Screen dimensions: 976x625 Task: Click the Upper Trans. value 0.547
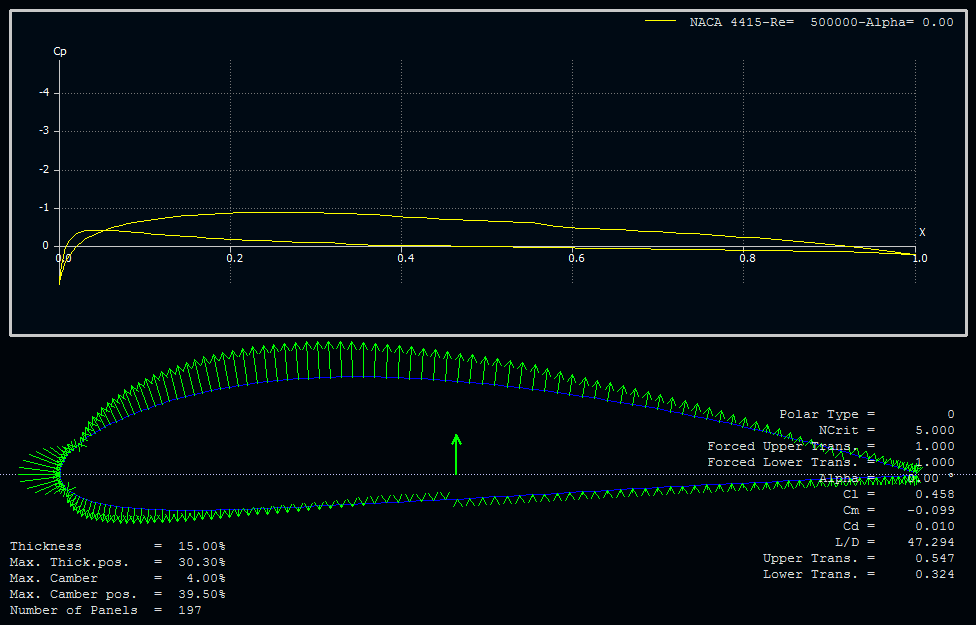point(935,558)
